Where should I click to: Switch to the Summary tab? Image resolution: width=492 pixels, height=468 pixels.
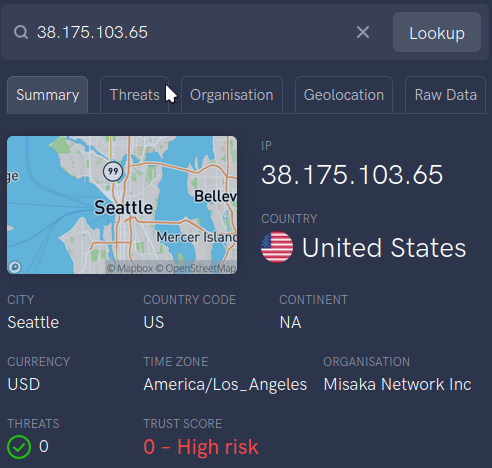pos(48,95)
